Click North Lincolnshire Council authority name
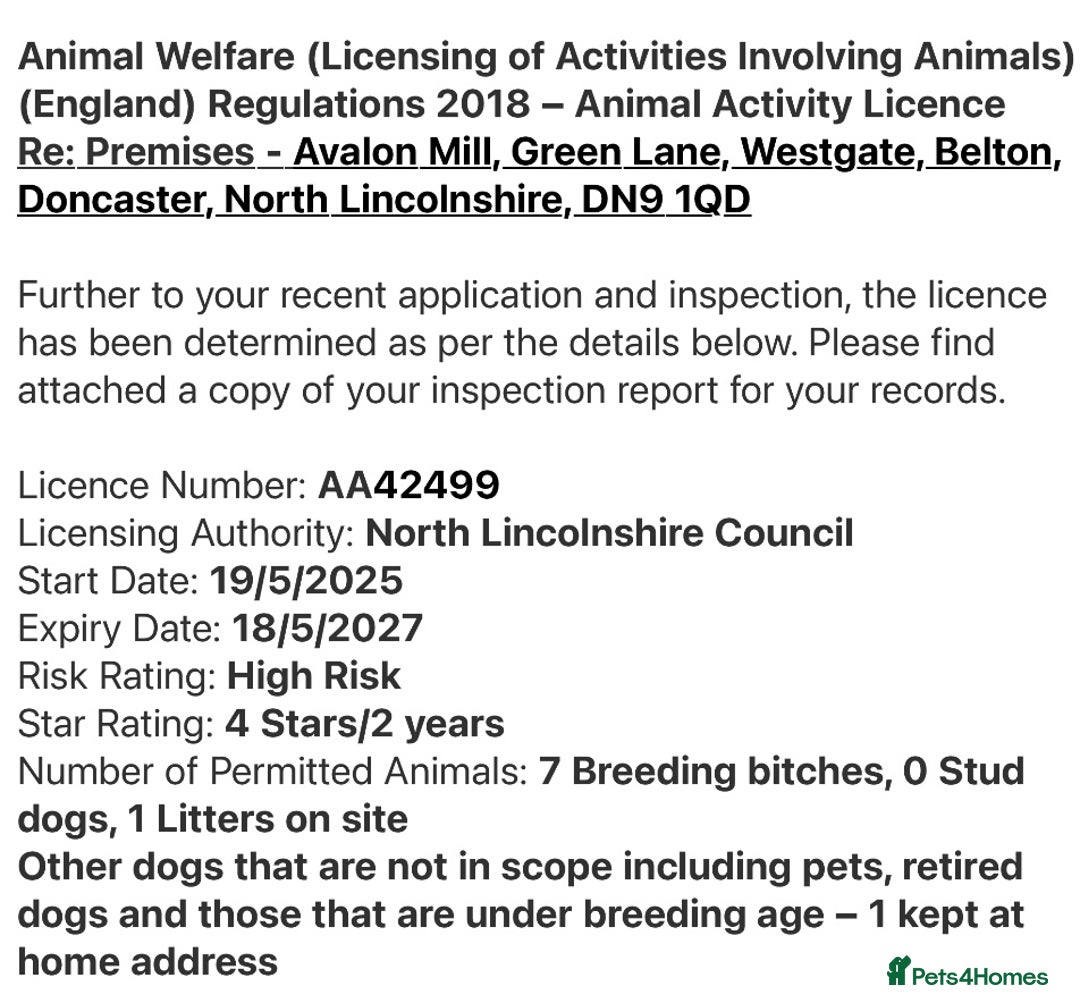Image resolution: width=1080 pixels, height=1003 pixels. pyautogui.click(x=609, y=533)
